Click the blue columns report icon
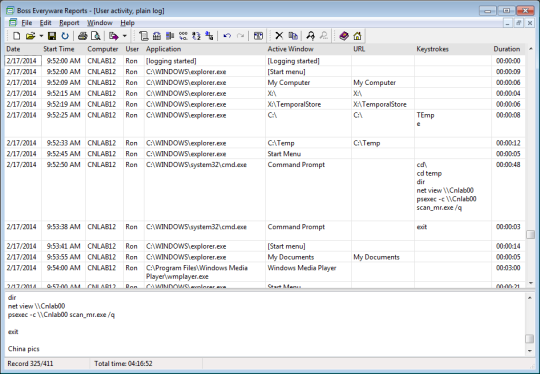The width and height of the screenshot is (540, 374). tap(170, 36)
